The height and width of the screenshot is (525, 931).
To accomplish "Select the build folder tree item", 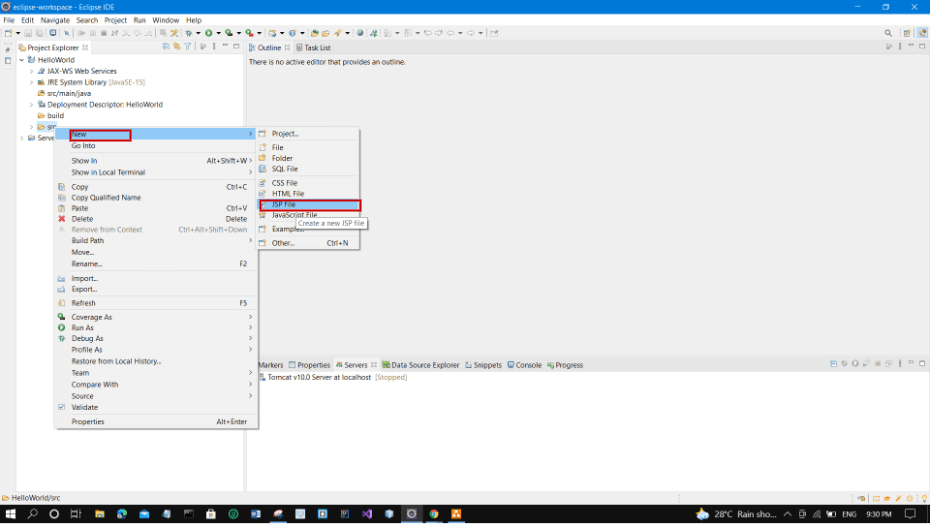I will [x=50, y=116].
